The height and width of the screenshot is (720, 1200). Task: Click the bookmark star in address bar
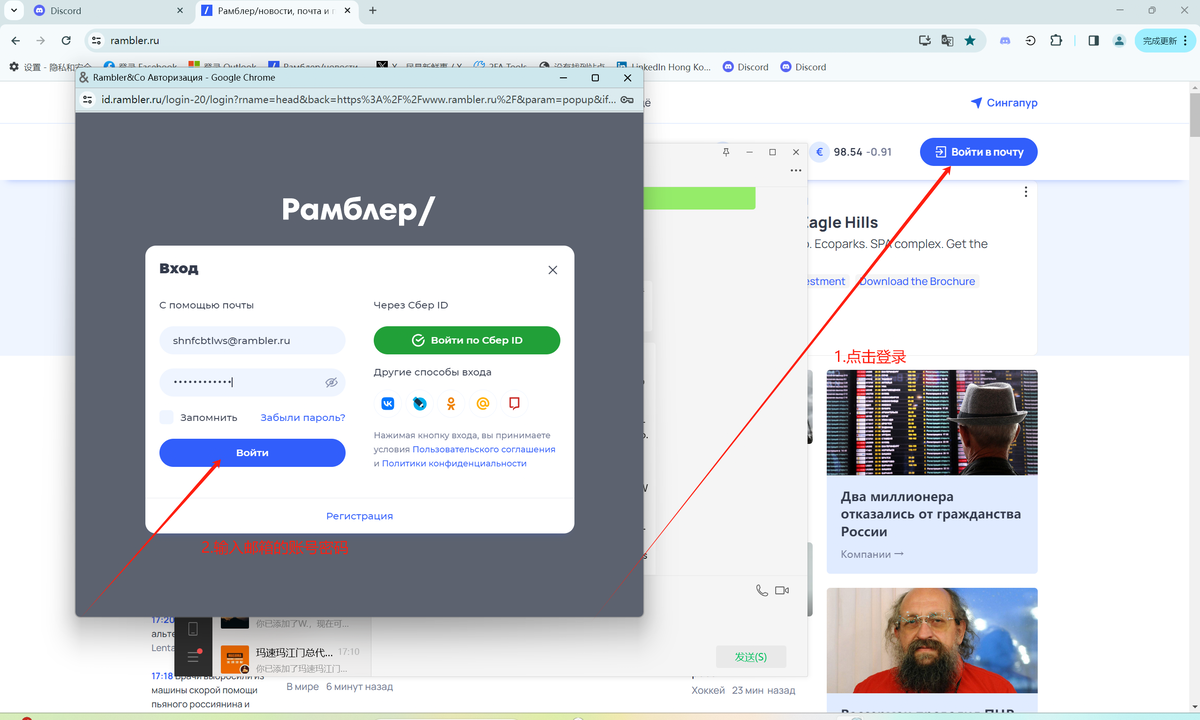(970, 41)
